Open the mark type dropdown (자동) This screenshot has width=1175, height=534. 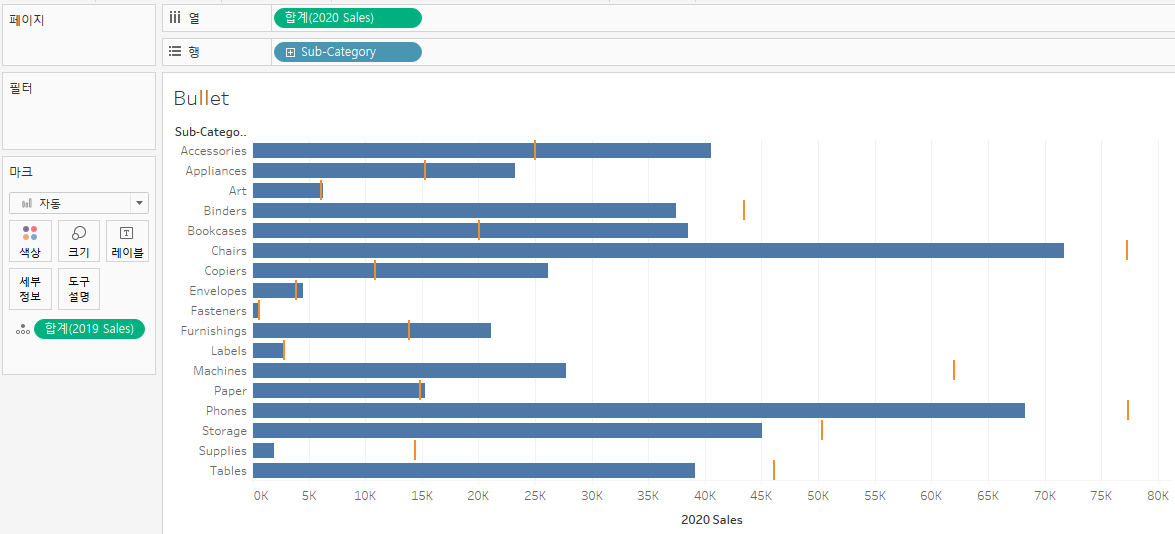pyautogui.click(x=79, y=203)
